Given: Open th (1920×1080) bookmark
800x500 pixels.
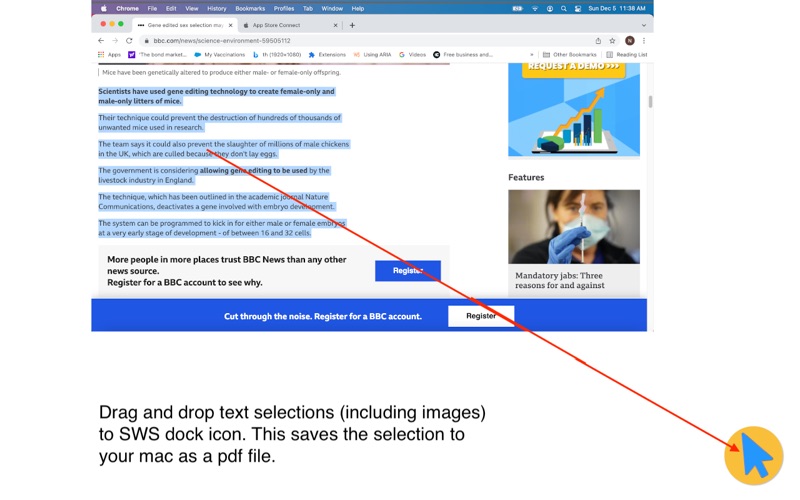Looking at the screenshot, I should pyautogui.click(x=277, y=55).
